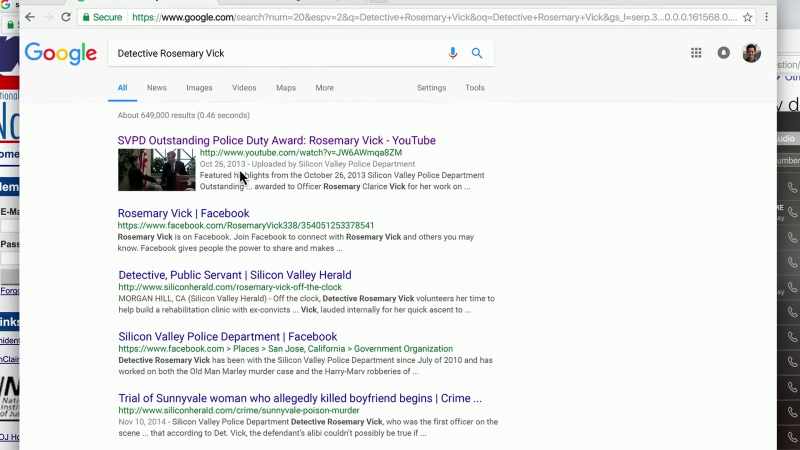The width and height of the screenshot is (800, 450).
Task: Click the Google logo
Action: pos(61,53)
